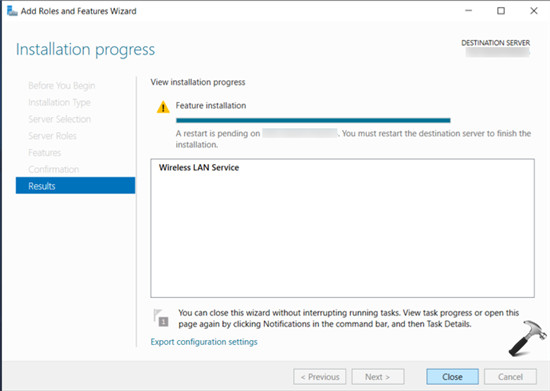
Task: Click the Previous button
Action: (x=320, y=377)
